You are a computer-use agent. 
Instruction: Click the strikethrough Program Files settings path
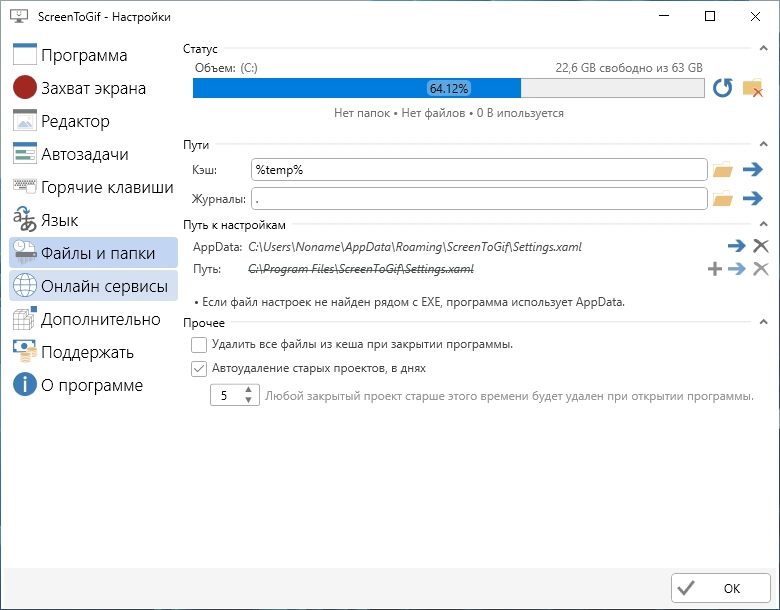[x=361, y=269]
